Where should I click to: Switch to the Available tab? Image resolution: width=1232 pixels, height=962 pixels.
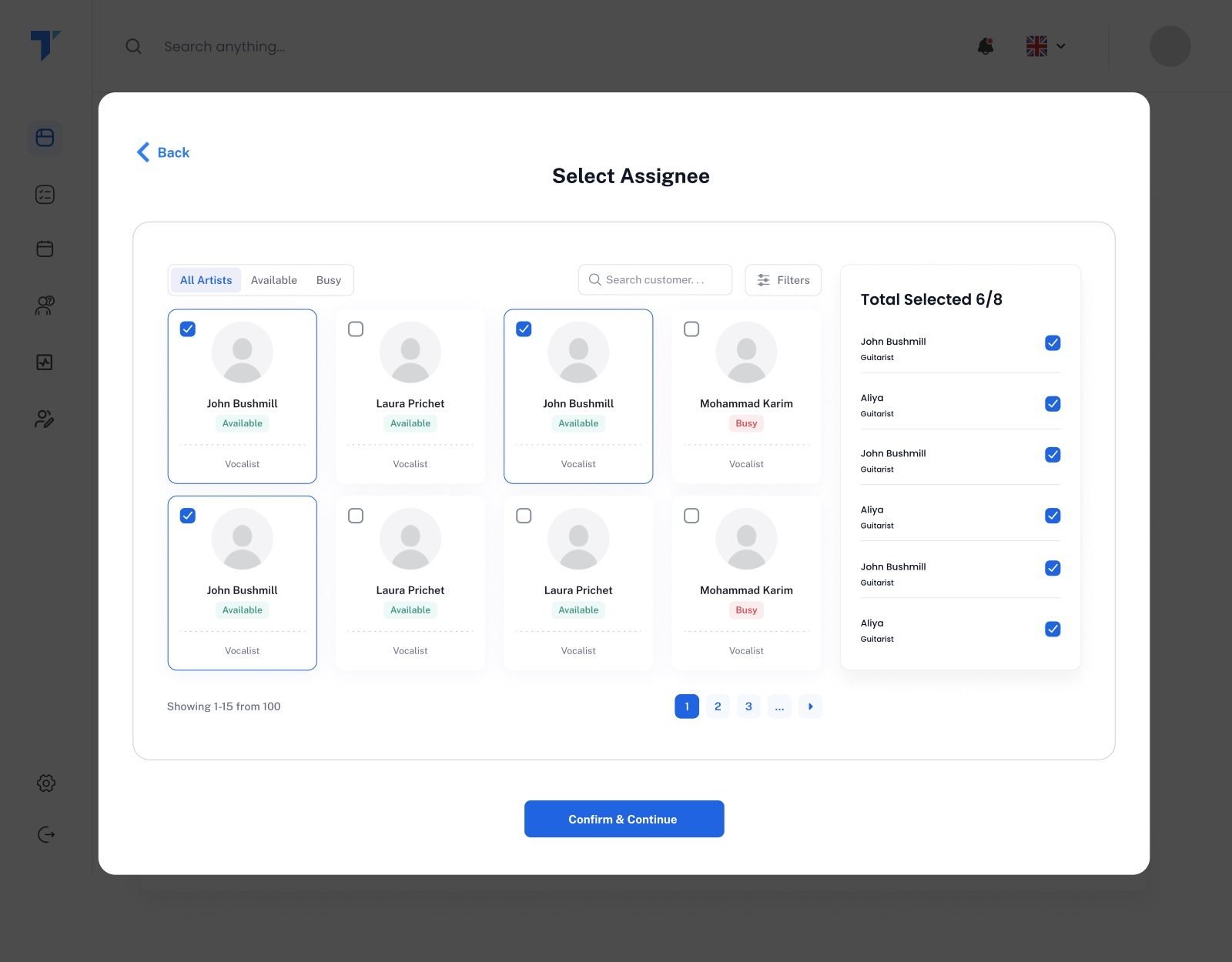[x=273, y=280]
